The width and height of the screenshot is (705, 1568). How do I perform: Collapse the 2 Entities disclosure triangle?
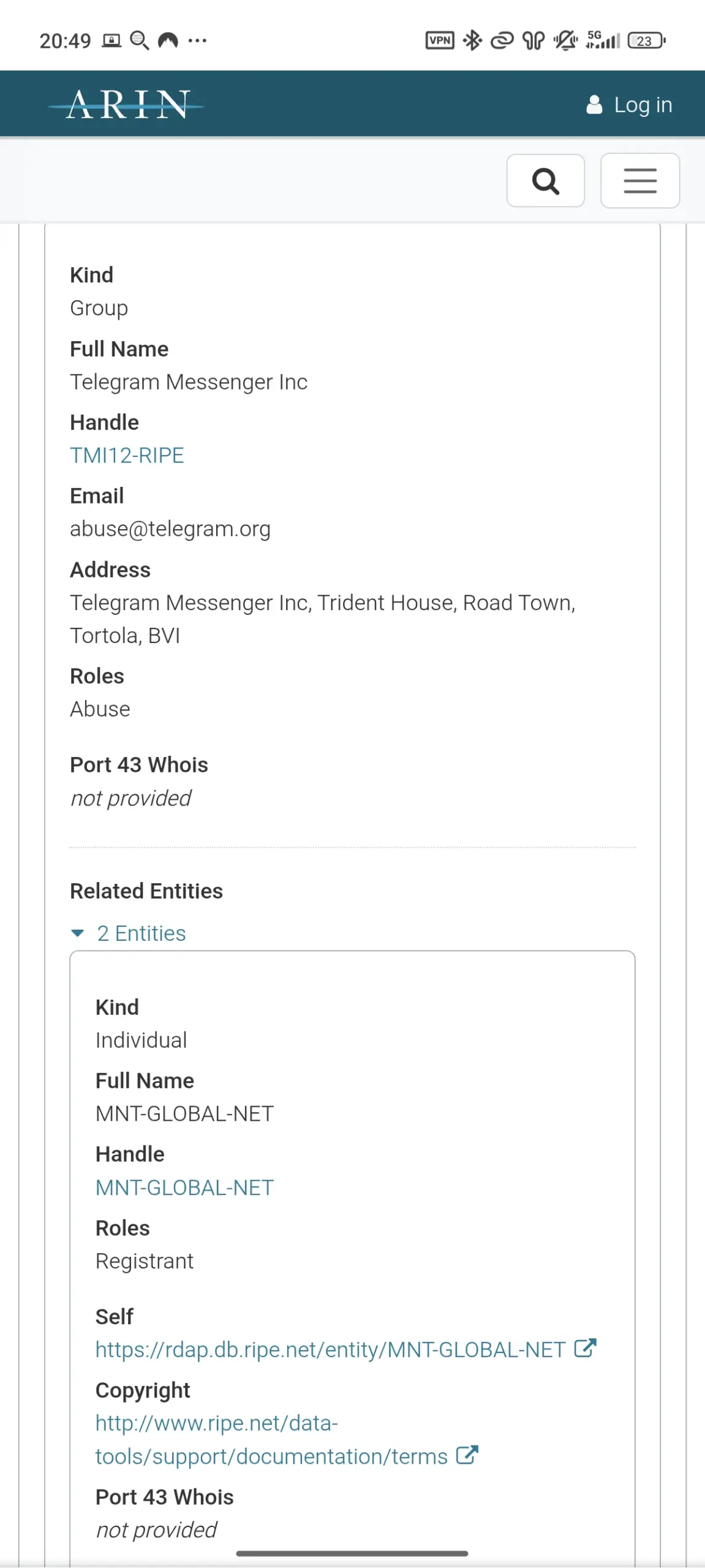click(78, 933)
